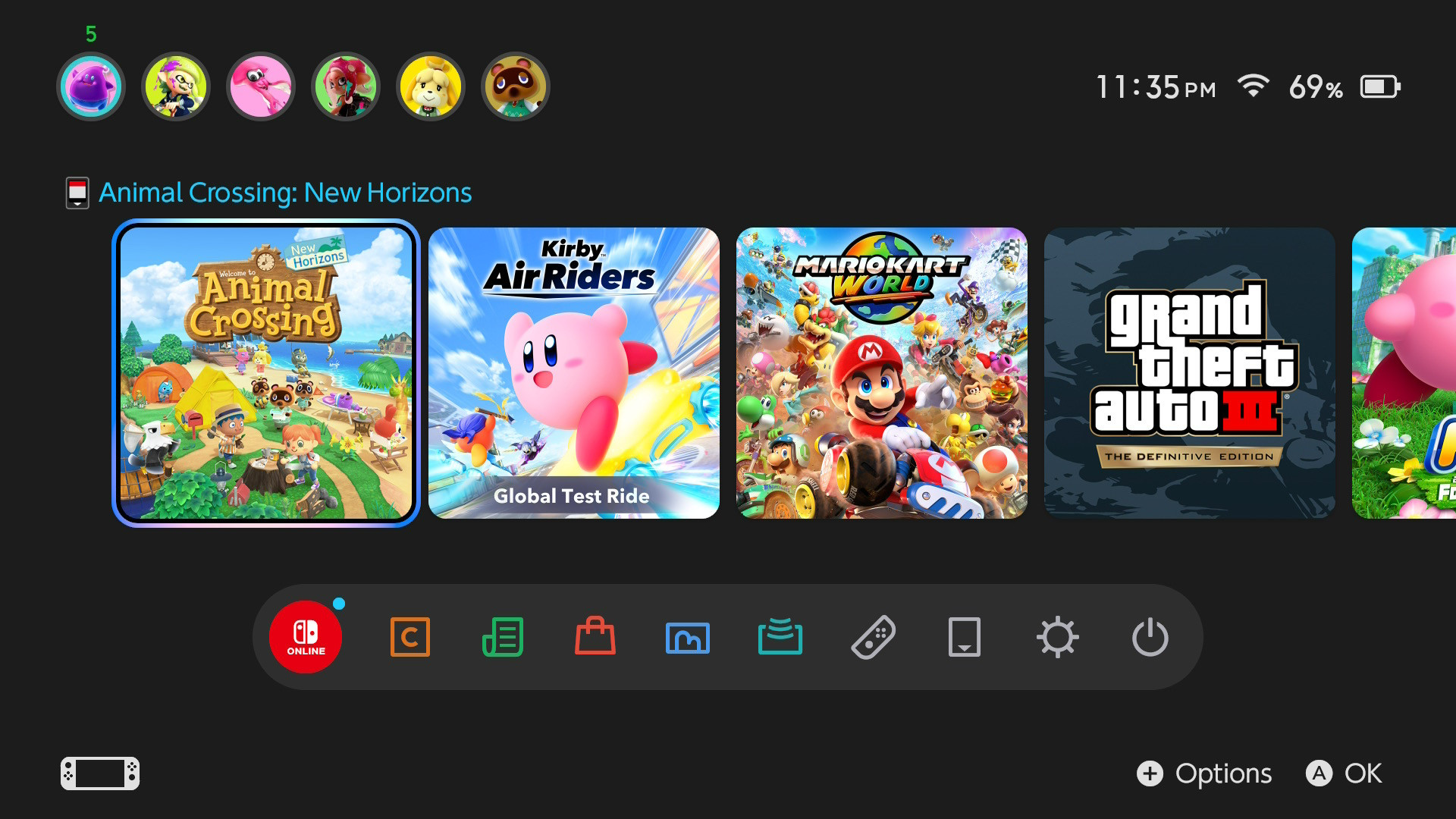Viewport: 1456px width, 819px height.
Task: Select Kirby Air Riders Global Test Ride
Action: tap(574, 373)
